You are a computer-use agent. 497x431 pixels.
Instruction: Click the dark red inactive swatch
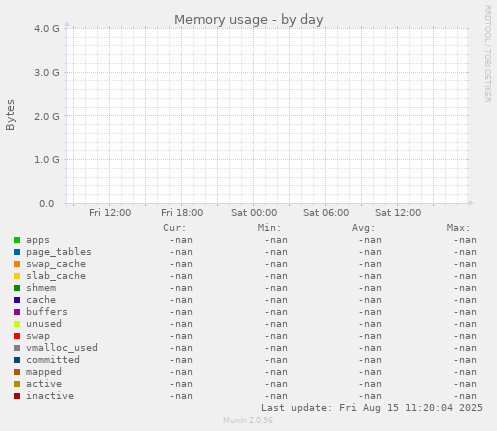[x=17, y=396]
